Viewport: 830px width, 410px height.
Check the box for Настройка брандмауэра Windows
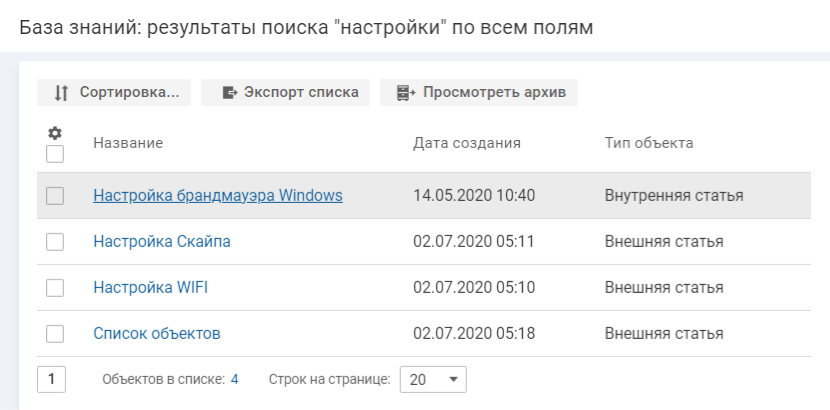(x=55, y=196)
